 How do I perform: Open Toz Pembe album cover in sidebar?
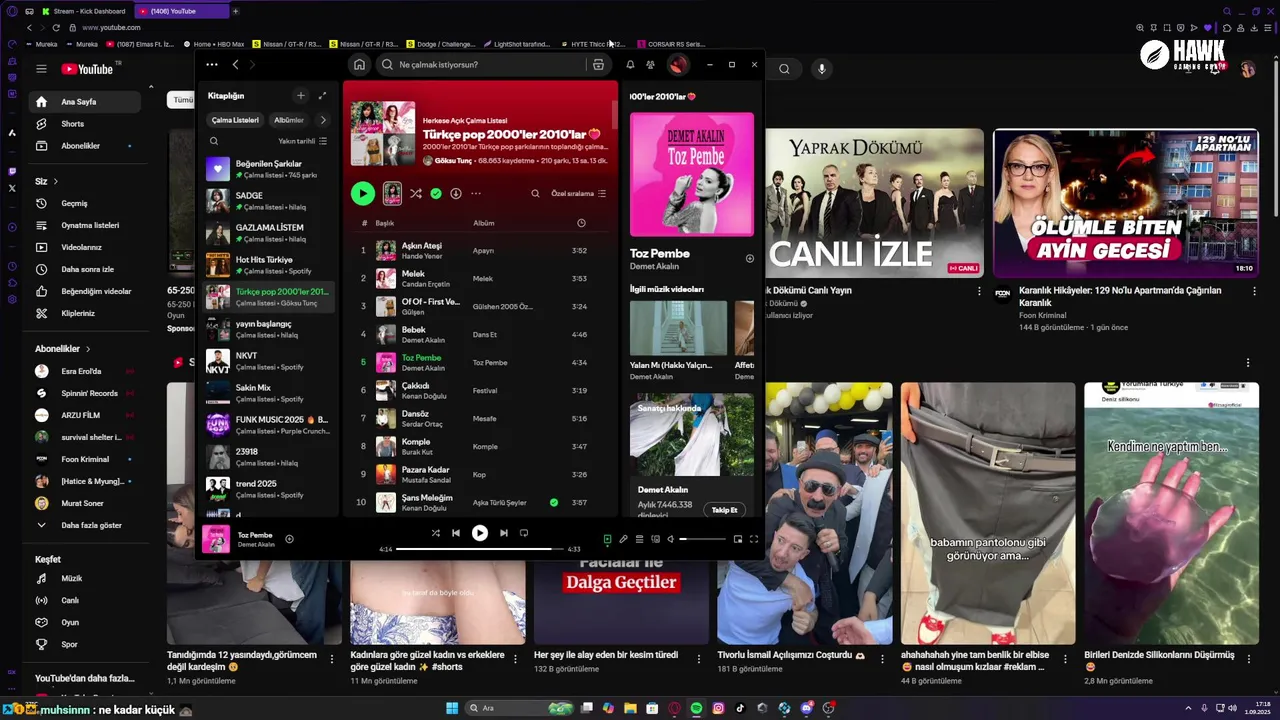click(692, 174)
